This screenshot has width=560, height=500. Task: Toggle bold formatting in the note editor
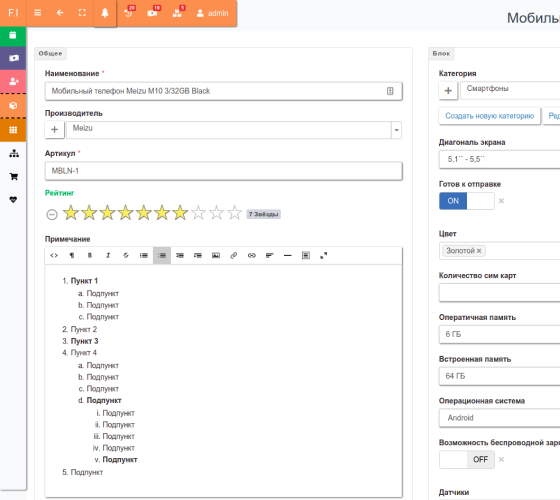point(90,255)
